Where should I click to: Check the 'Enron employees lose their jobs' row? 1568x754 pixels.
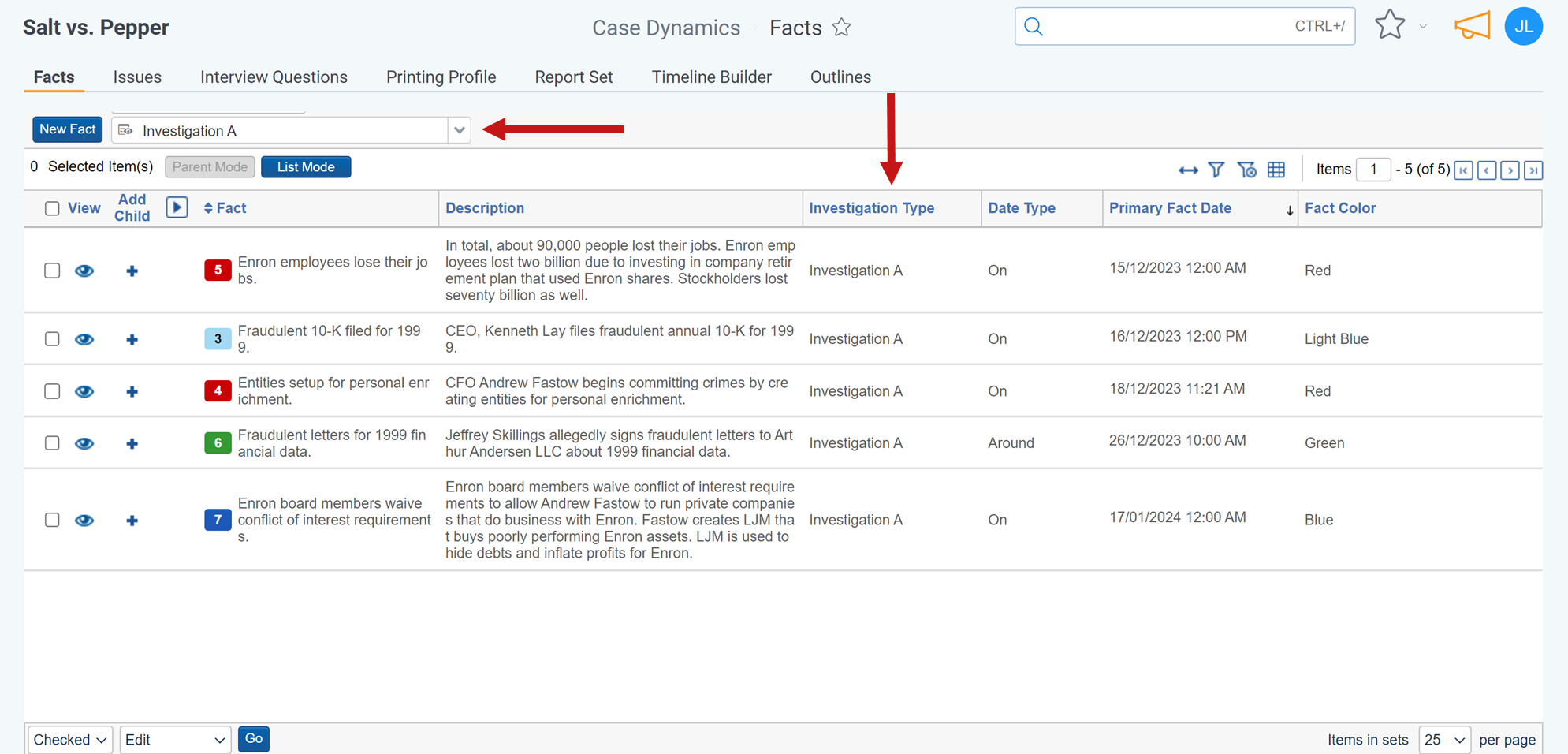[x=52, y=271]
